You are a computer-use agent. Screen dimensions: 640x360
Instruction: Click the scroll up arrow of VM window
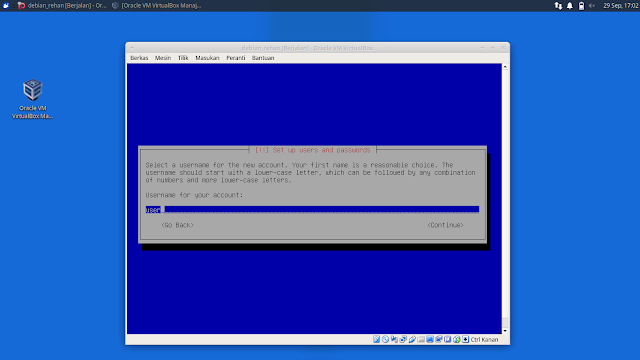click(505, 67)
